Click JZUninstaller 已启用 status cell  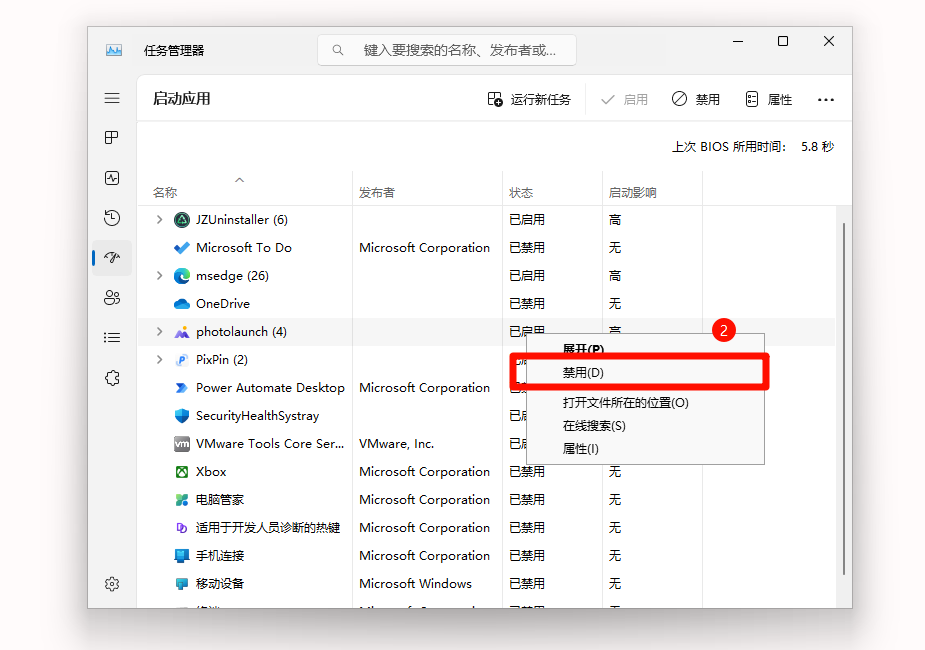[527, 220]
